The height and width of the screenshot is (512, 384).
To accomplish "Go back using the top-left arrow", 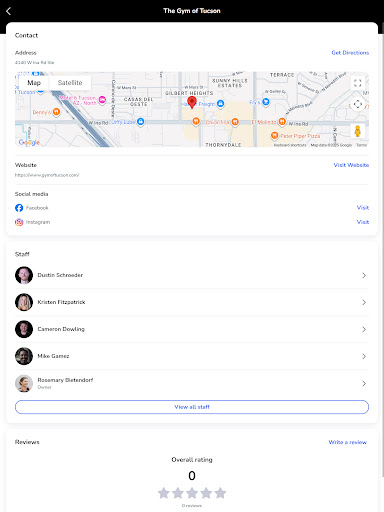I will point(9,11).
